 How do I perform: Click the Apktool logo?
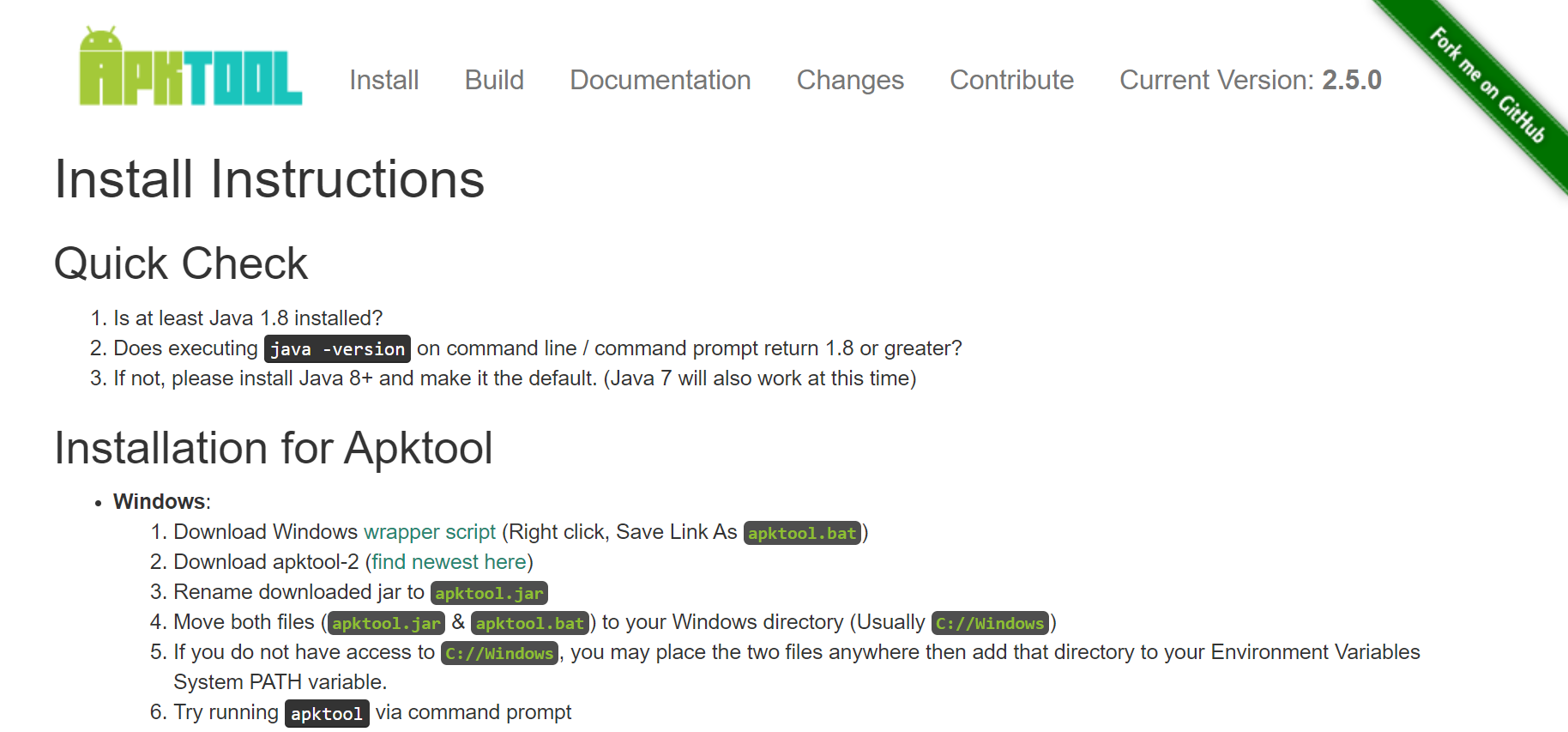tap(190, 67)
